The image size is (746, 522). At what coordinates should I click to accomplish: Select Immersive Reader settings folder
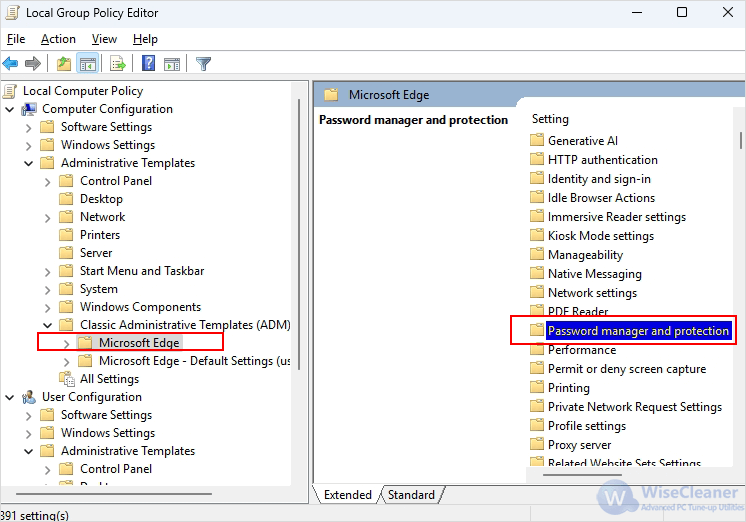[617, 217]
